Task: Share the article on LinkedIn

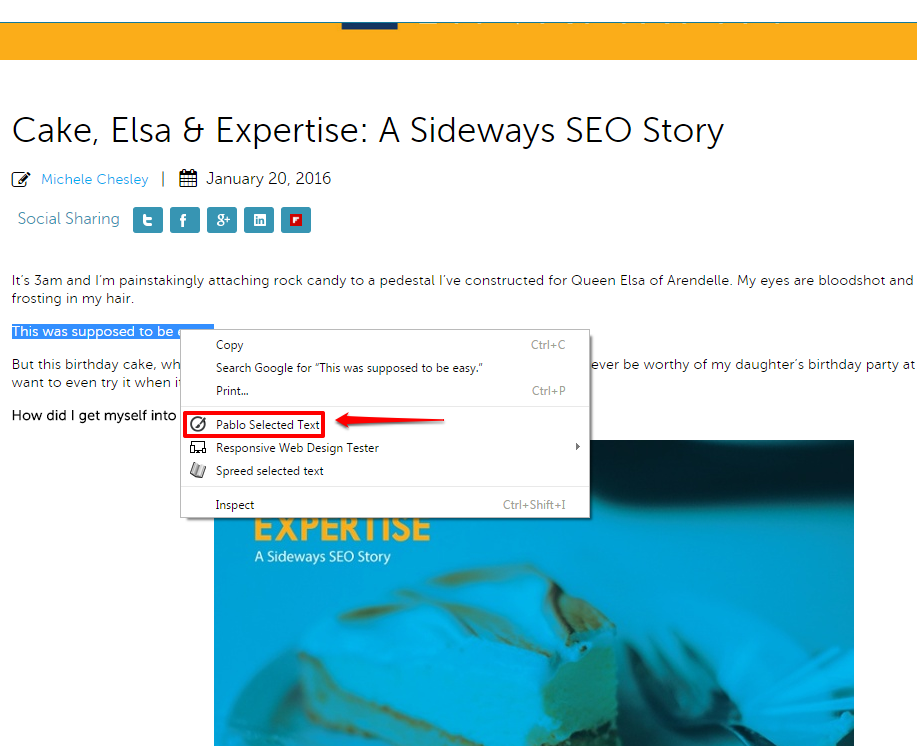Action: [x=259, y=220]
